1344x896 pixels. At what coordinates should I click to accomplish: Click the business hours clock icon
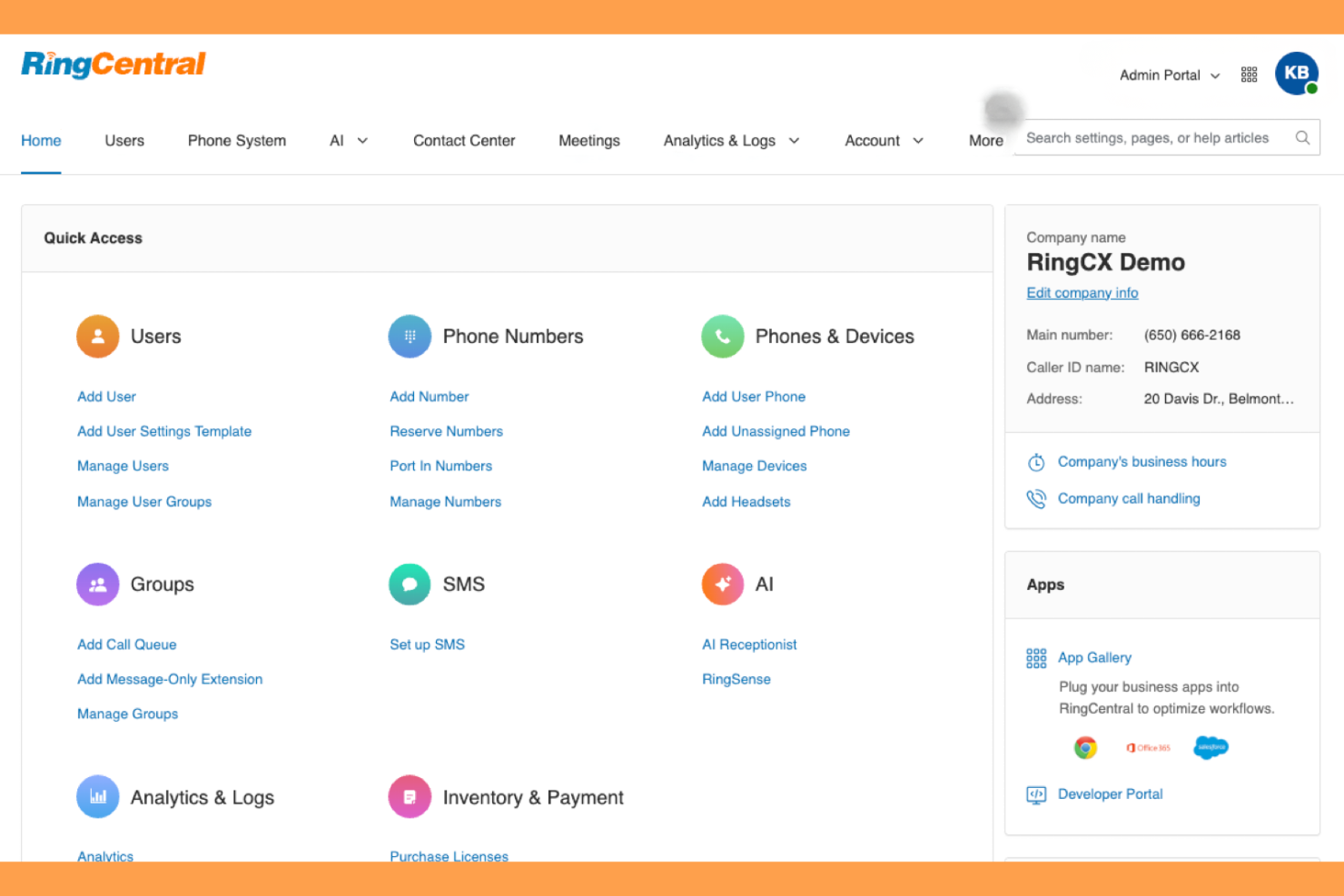point(1036,462)
